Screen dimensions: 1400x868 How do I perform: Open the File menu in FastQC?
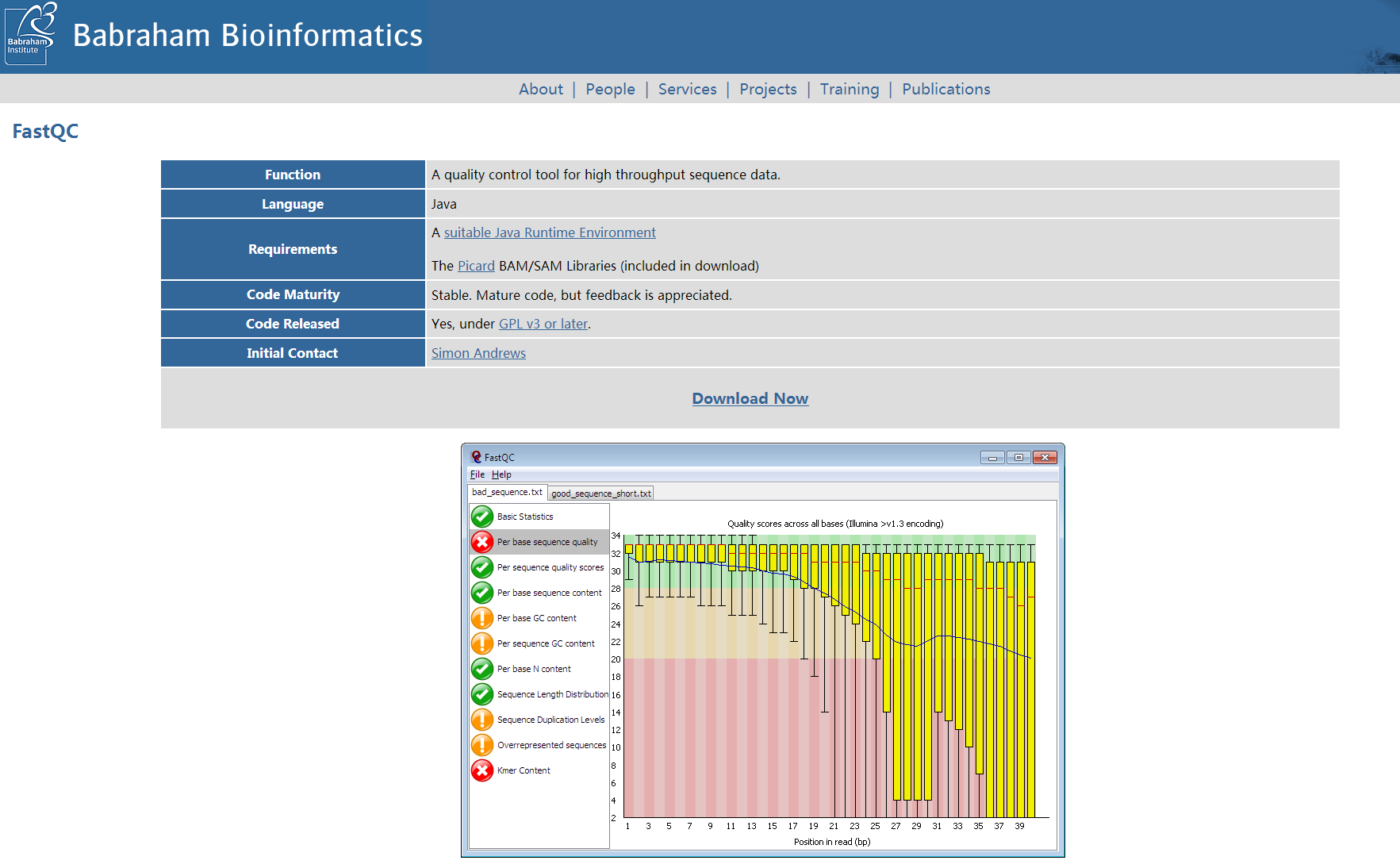tap(478, 474)
